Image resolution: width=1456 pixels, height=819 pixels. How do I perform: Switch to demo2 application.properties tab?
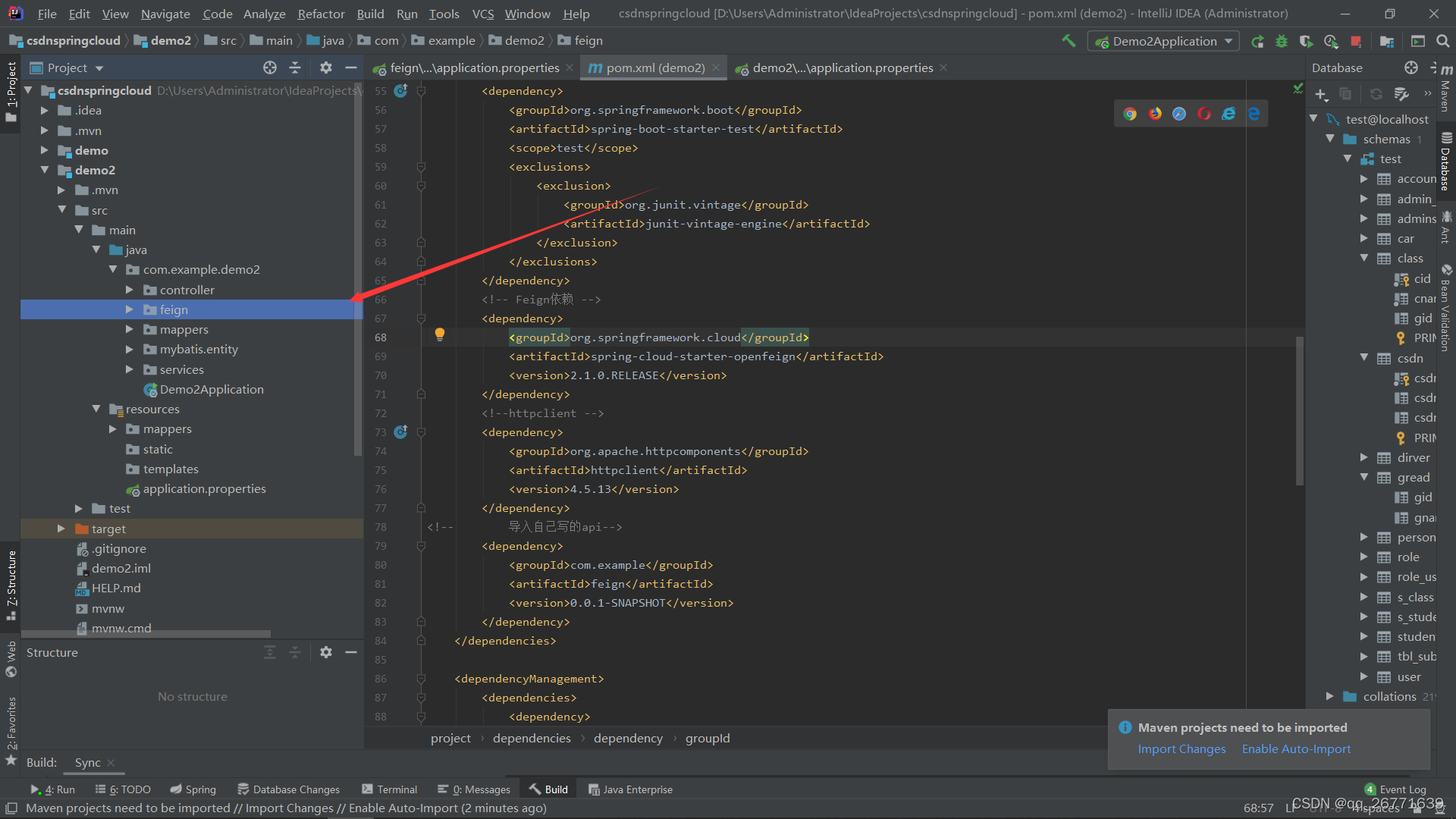[842, 68]
